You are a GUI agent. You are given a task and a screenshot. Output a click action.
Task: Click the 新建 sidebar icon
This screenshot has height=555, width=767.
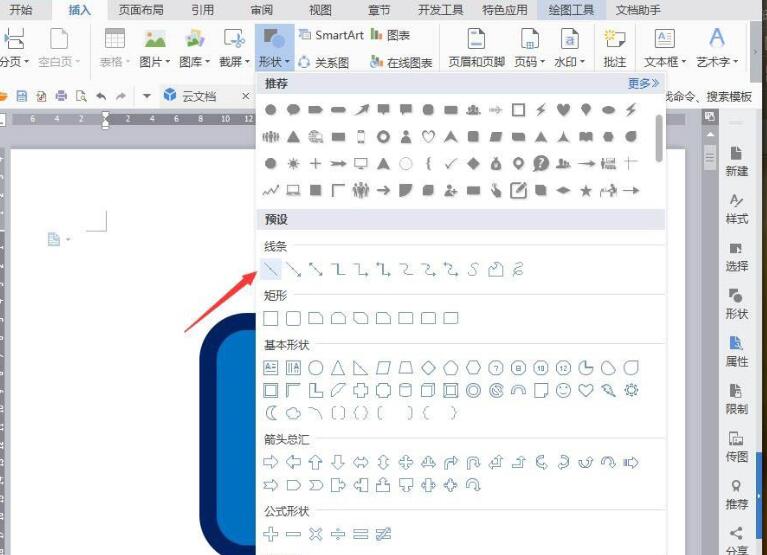click(x=736, y=160)
